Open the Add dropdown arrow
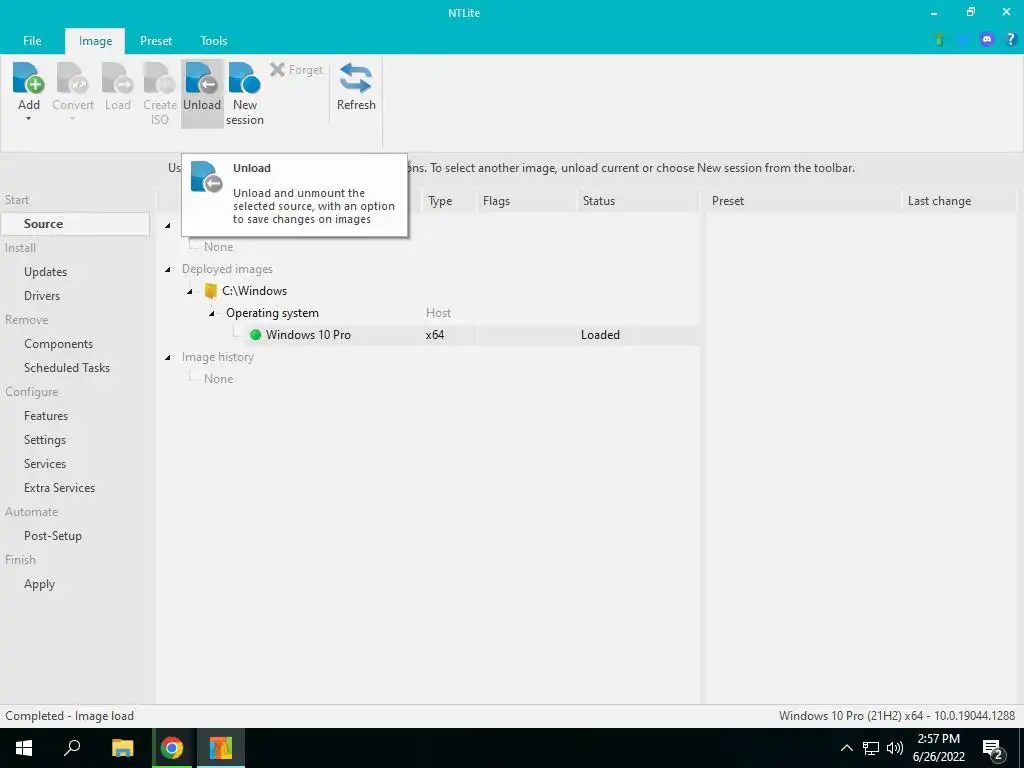 (29, 119)
